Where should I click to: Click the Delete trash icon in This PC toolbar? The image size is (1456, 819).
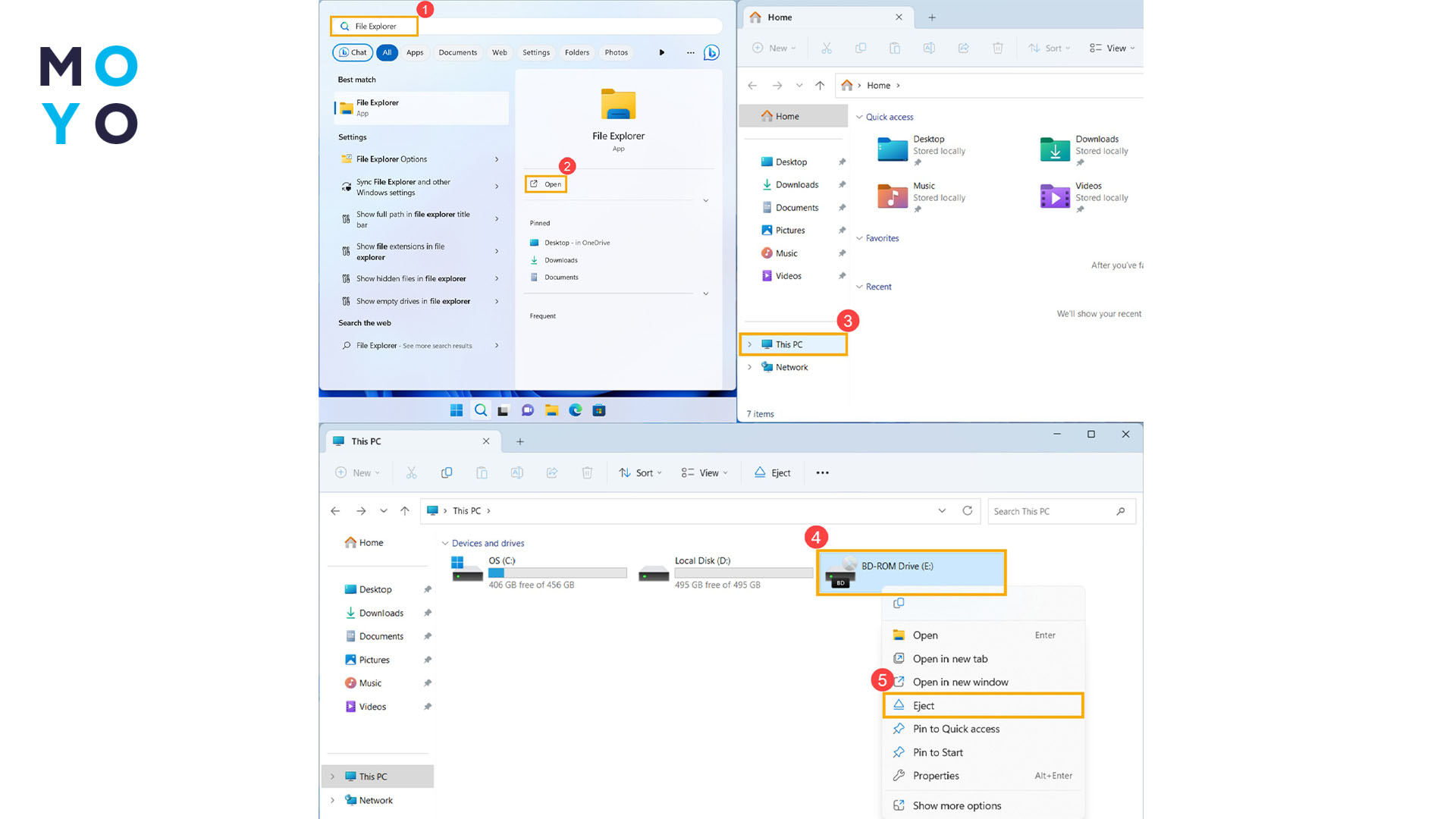587,472
